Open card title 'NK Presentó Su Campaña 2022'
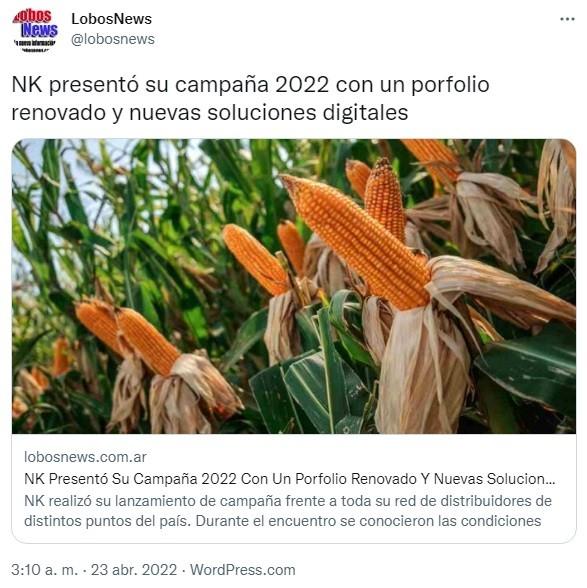 289,479
